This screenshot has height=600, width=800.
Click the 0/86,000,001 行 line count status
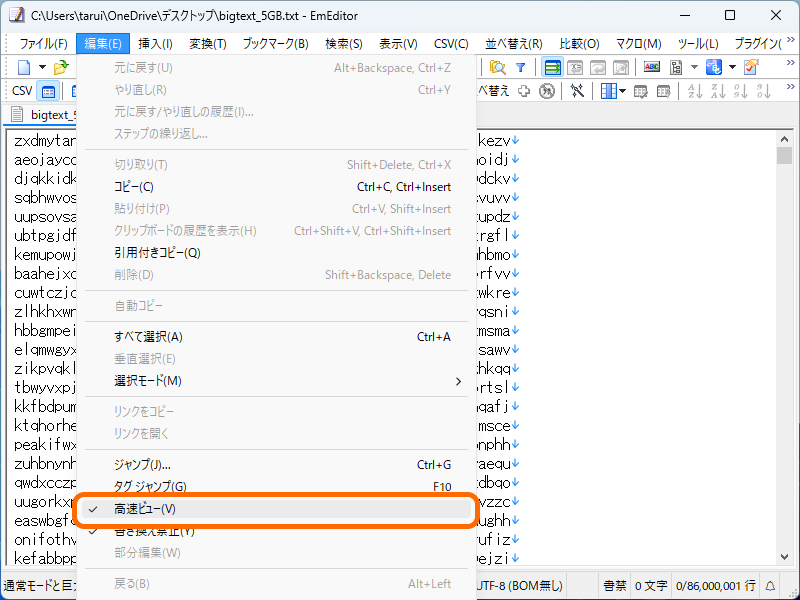point(715,586)
